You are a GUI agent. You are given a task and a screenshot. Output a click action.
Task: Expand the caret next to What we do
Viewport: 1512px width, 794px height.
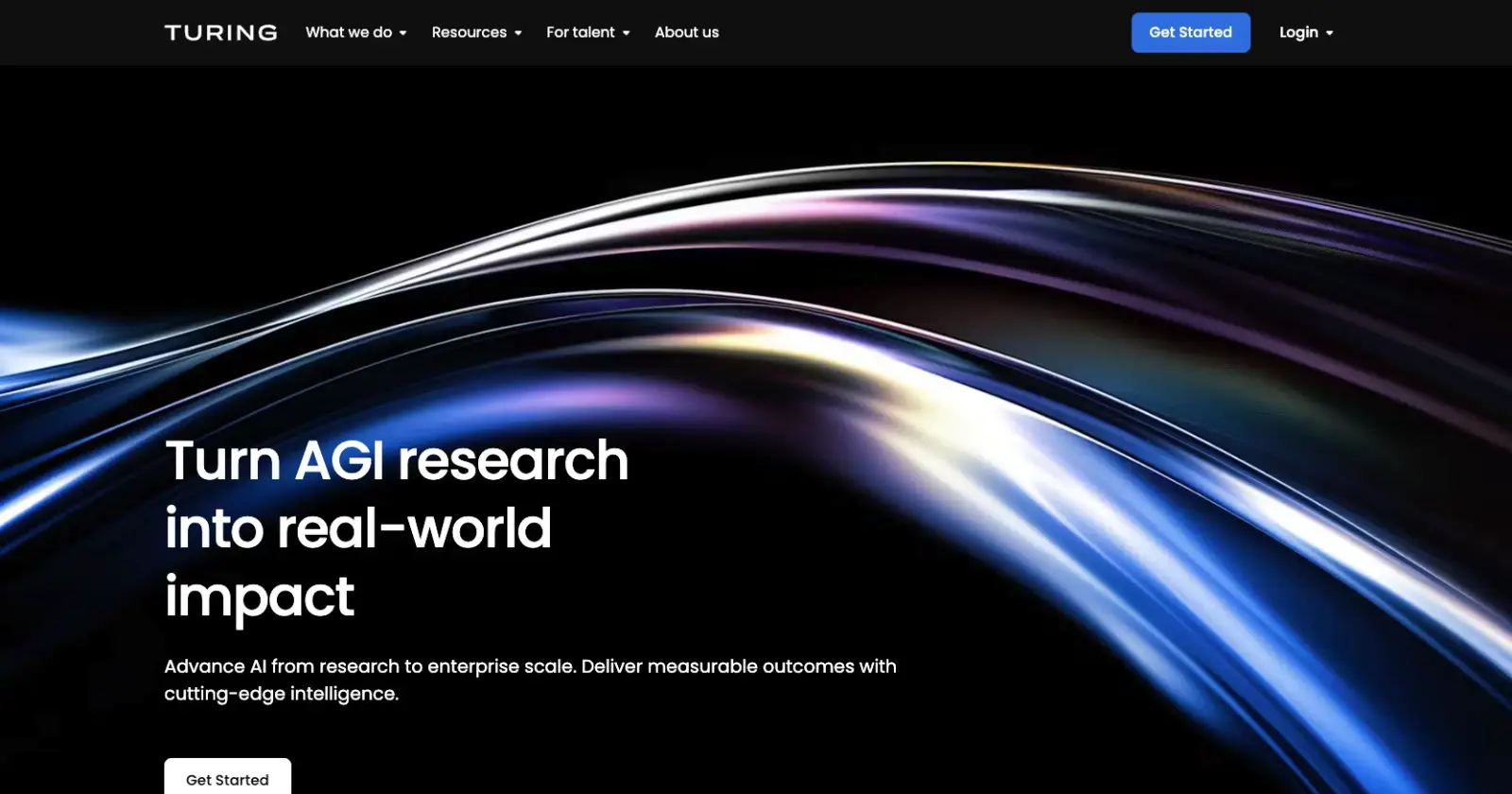click(404, 33)
